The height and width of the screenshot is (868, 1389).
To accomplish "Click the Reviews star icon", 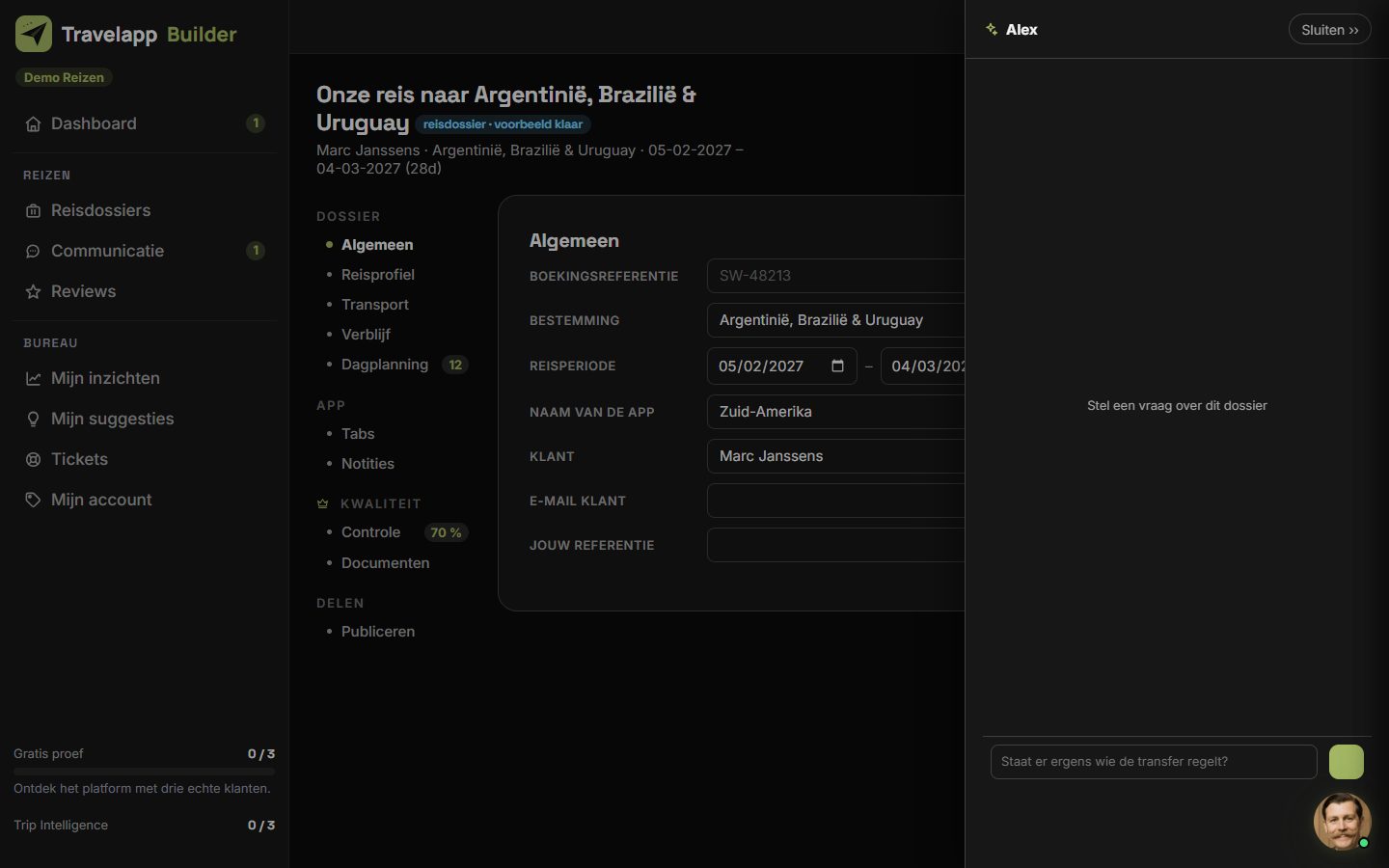I will [x=33, y=291].
